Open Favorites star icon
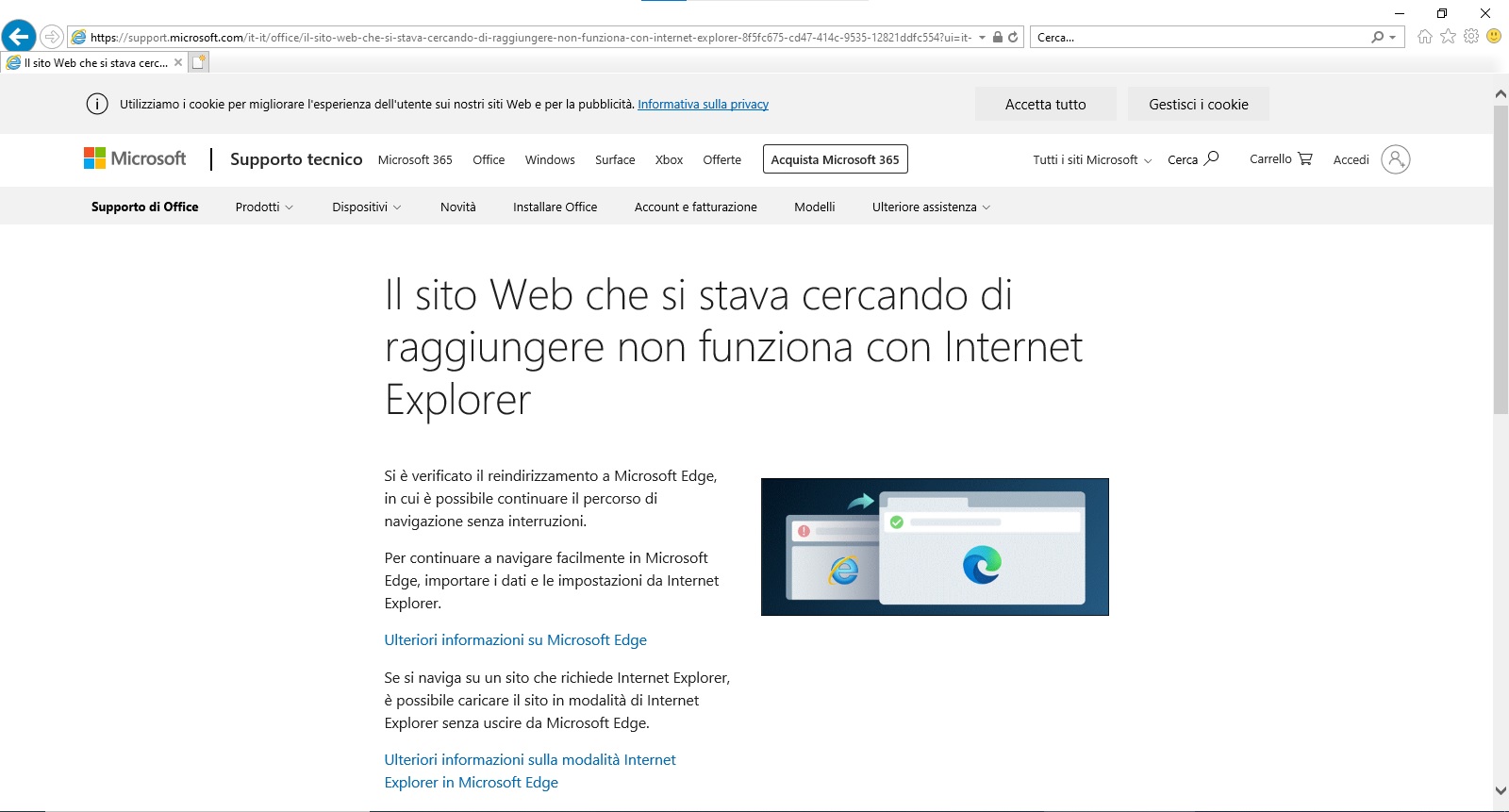1509x812 pixels. tap(1448, 36)
